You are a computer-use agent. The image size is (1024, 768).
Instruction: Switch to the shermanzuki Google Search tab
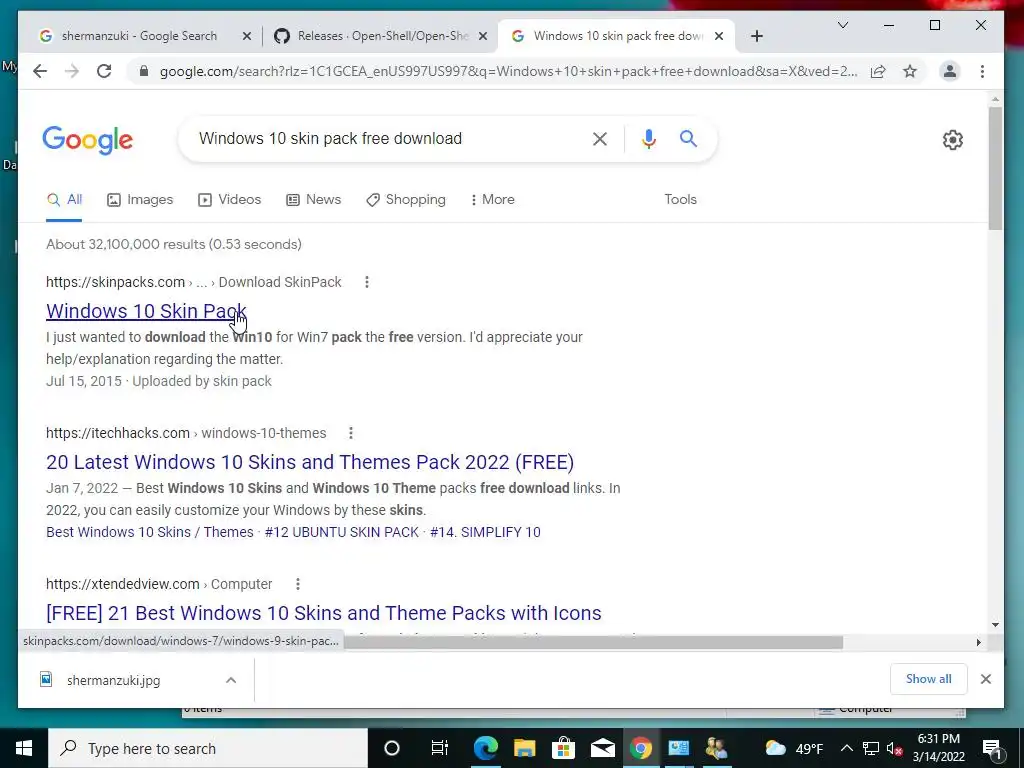138,36
